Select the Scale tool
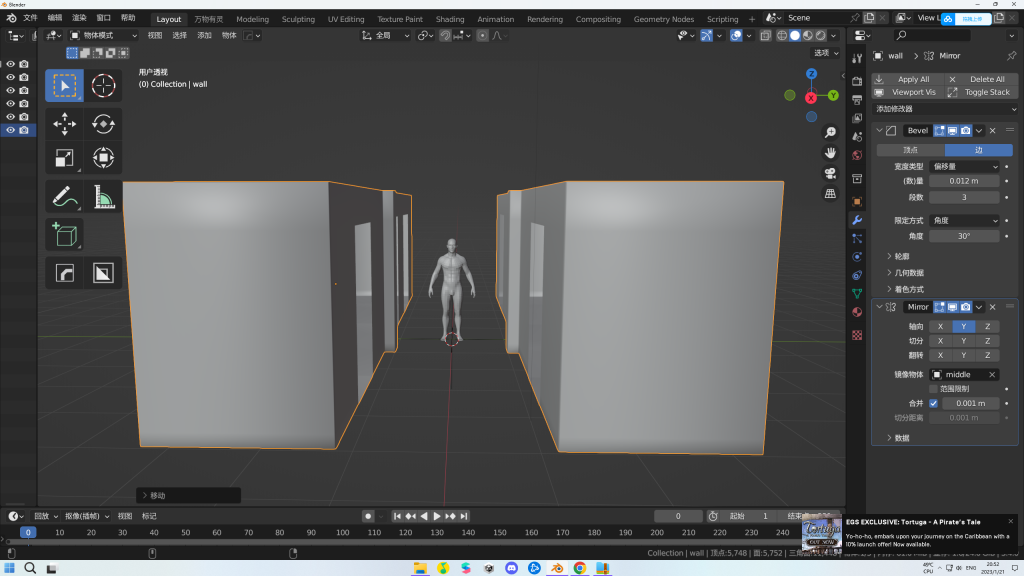This screenshot has width=1024, height=576. (x=64, y=157)
